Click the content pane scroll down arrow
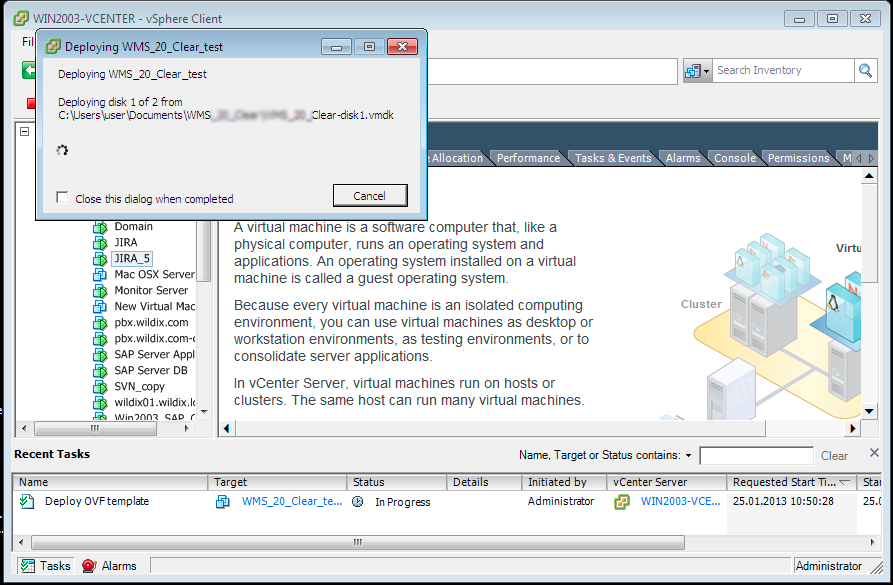Image resolution: width=893 pixels, height=585 pixels. [x=869, y=411]
